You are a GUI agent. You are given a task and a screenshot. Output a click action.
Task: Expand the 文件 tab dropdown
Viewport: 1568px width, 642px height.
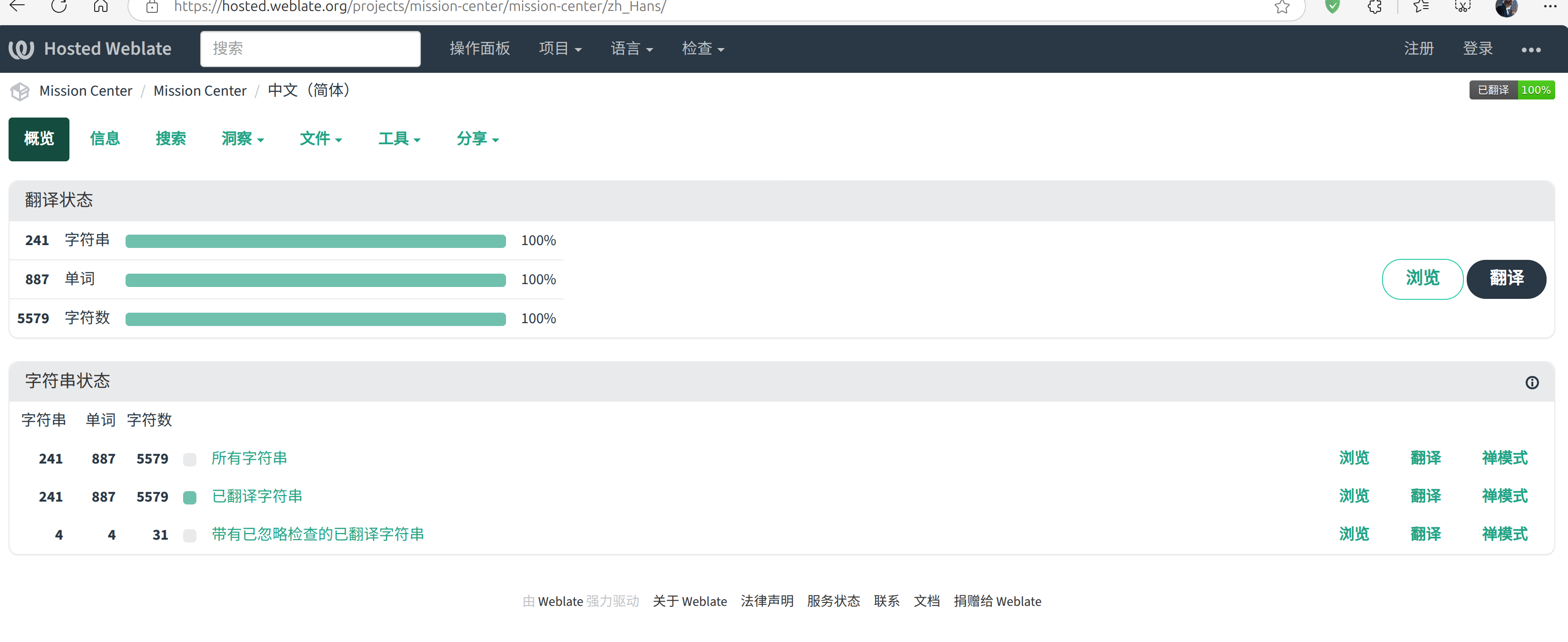(x=321, y=139)
